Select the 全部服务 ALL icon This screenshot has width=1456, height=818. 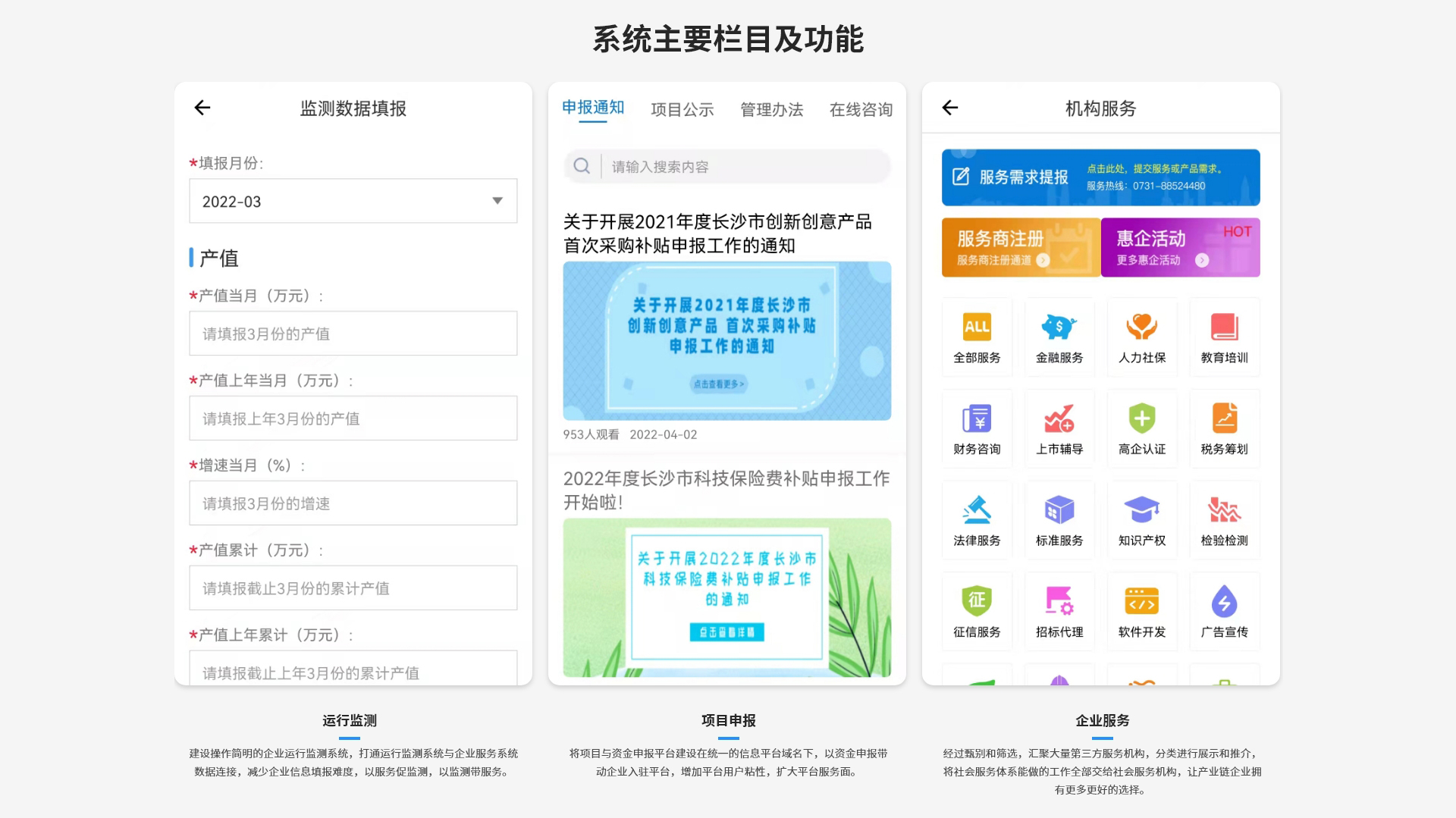977,328
